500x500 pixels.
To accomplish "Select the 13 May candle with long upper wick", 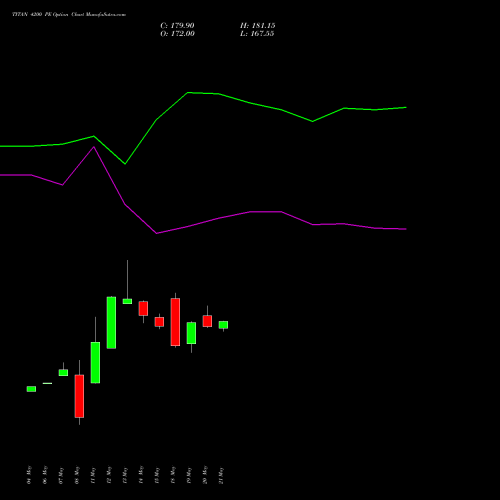I will (127, 301).
